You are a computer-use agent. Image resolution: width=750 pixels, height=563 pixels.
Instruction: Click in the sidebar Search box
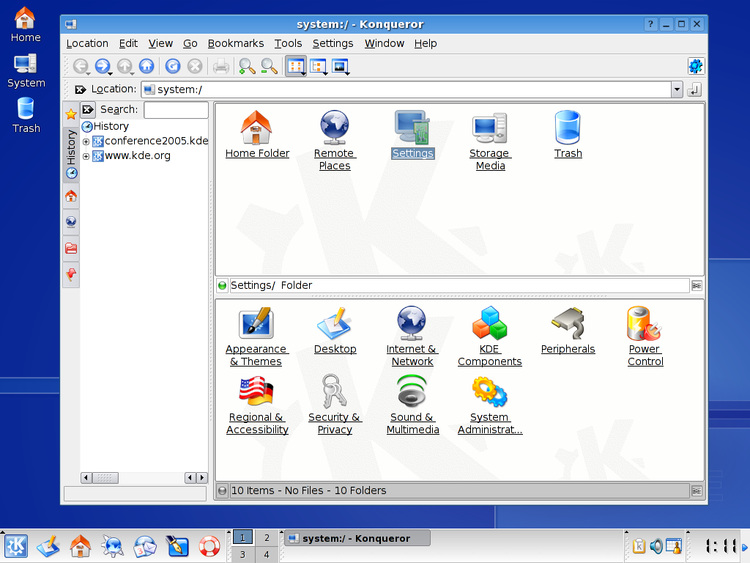[x=176, y=110]
